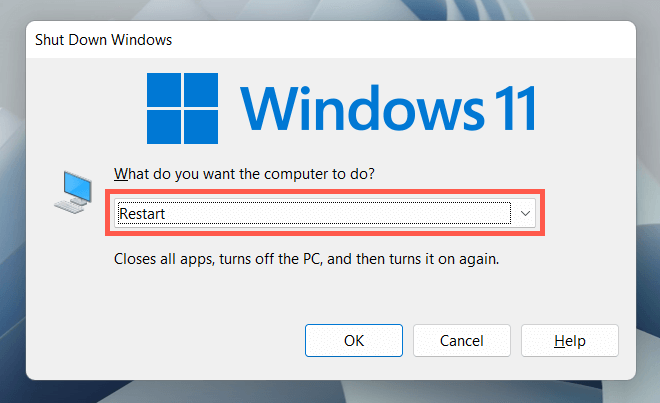Select the Restart combo box field
660x403 pixels.
click(x=310, y=212)
